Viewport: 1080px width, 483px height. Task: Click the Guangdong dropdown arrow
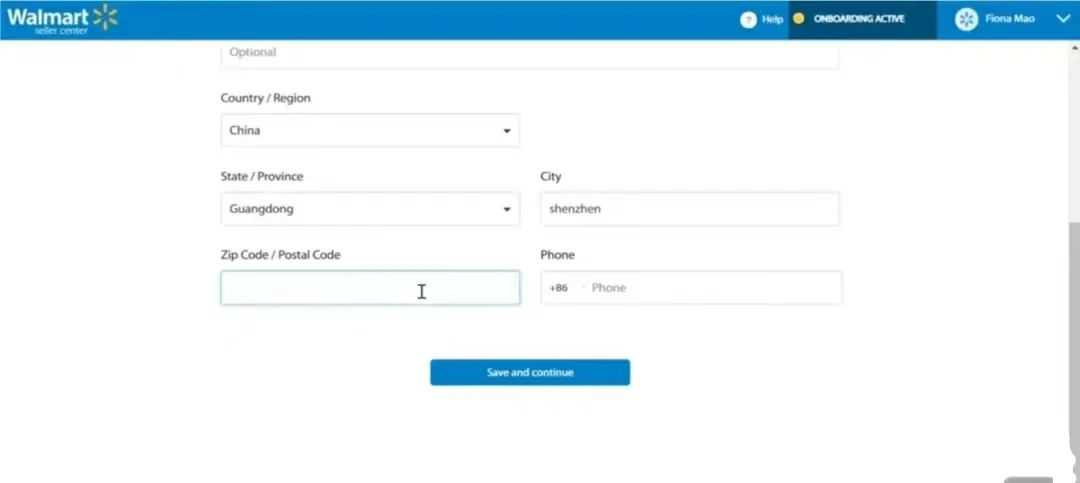[x=506, y=210]
